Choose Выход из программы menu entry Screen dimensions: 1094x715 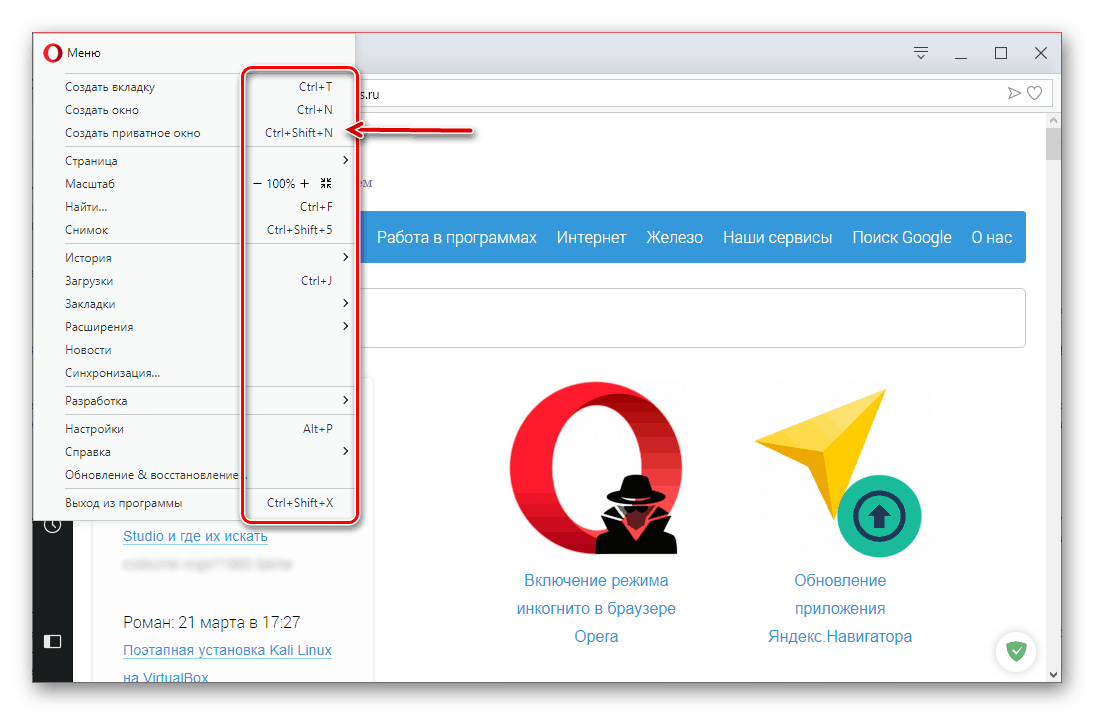(x=124, y=503)
